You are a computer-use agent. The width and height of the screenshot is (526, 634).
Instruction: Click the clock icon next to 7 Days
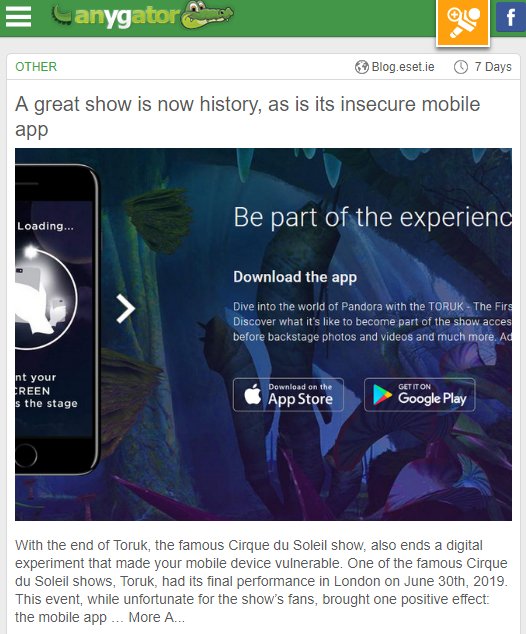(x=461, y=67)
